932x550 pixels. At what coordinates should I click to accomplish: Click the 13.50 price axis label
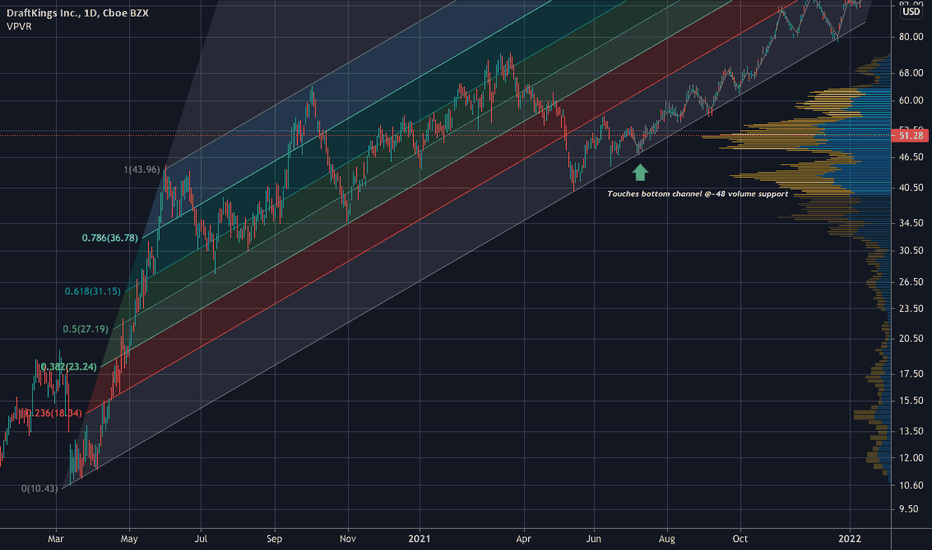pyautogui.click(x=911, y=431)
